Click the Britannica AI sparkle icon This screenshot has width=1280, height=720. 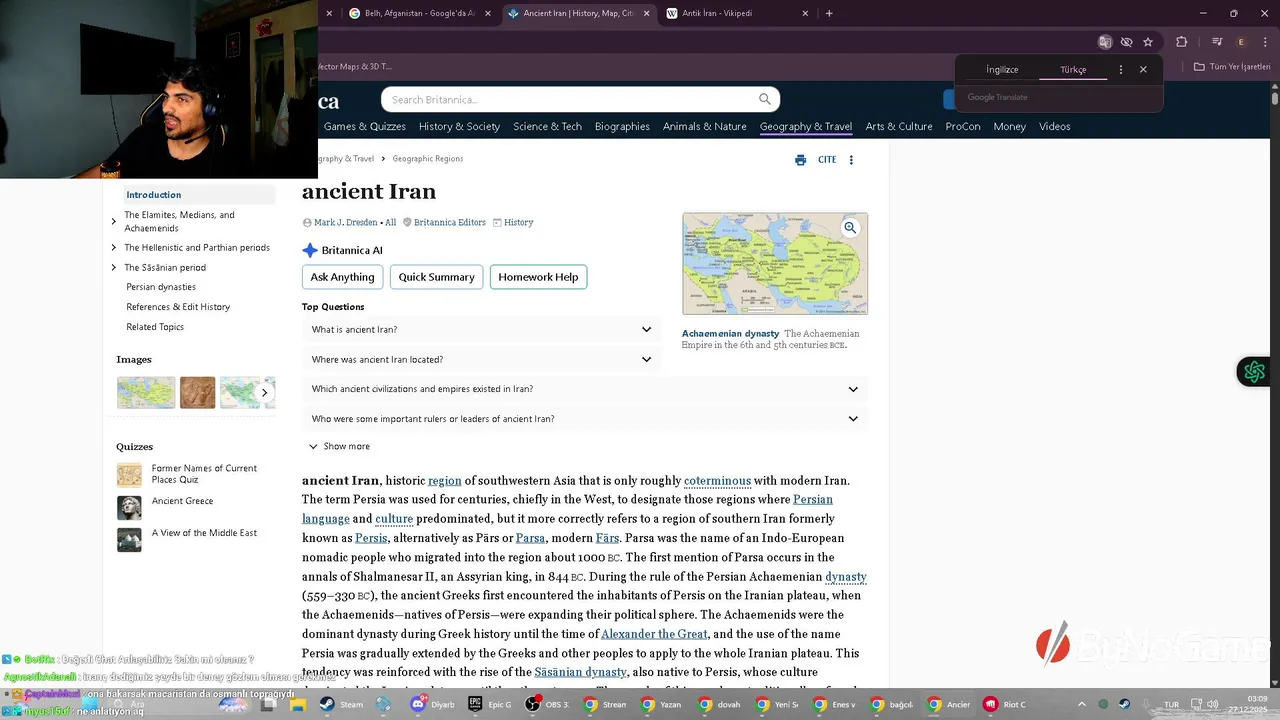(x=310, y=250)
